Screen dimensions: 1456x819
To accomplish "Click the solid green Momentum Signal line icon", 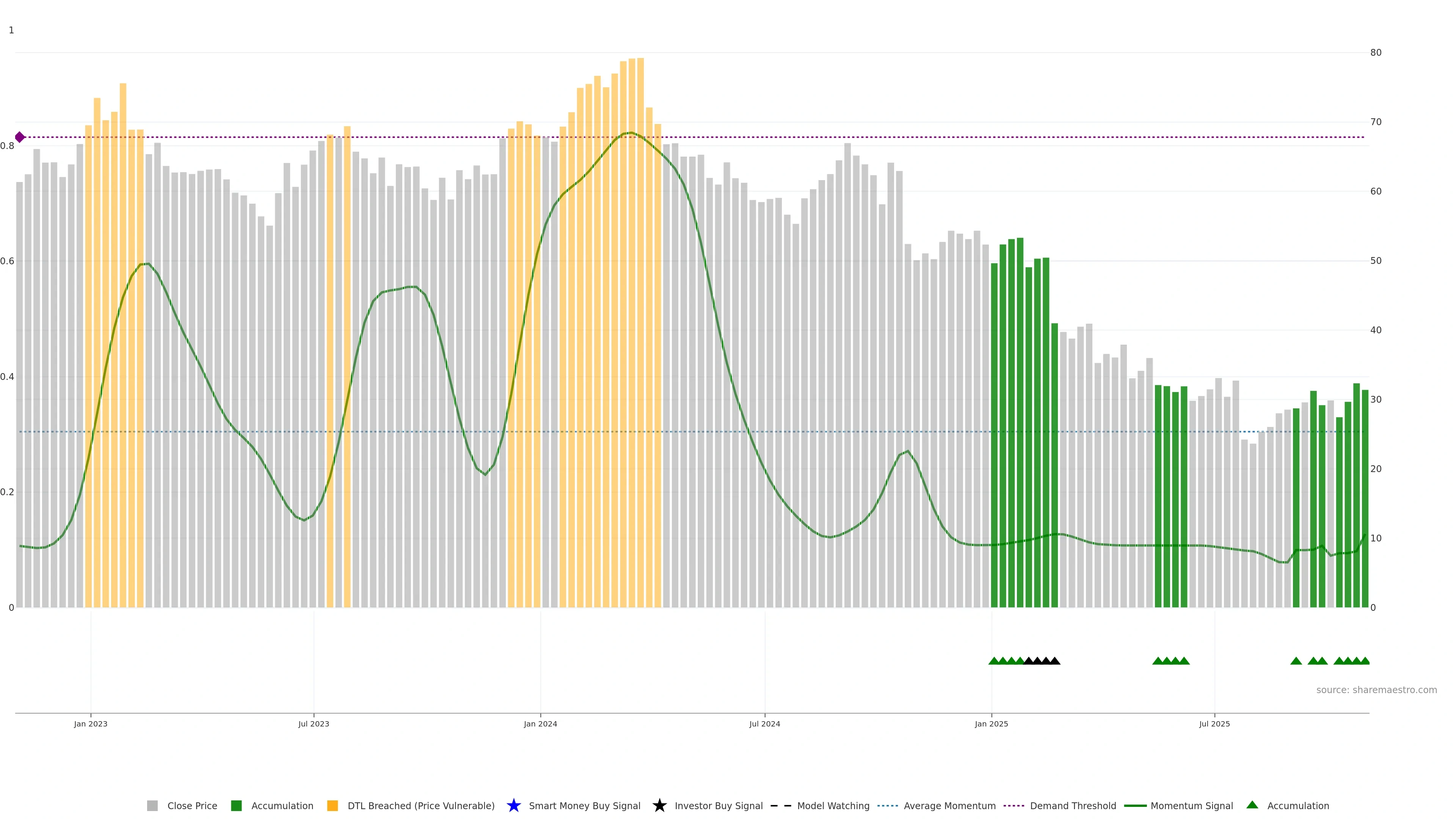I will coord(1135,806).
